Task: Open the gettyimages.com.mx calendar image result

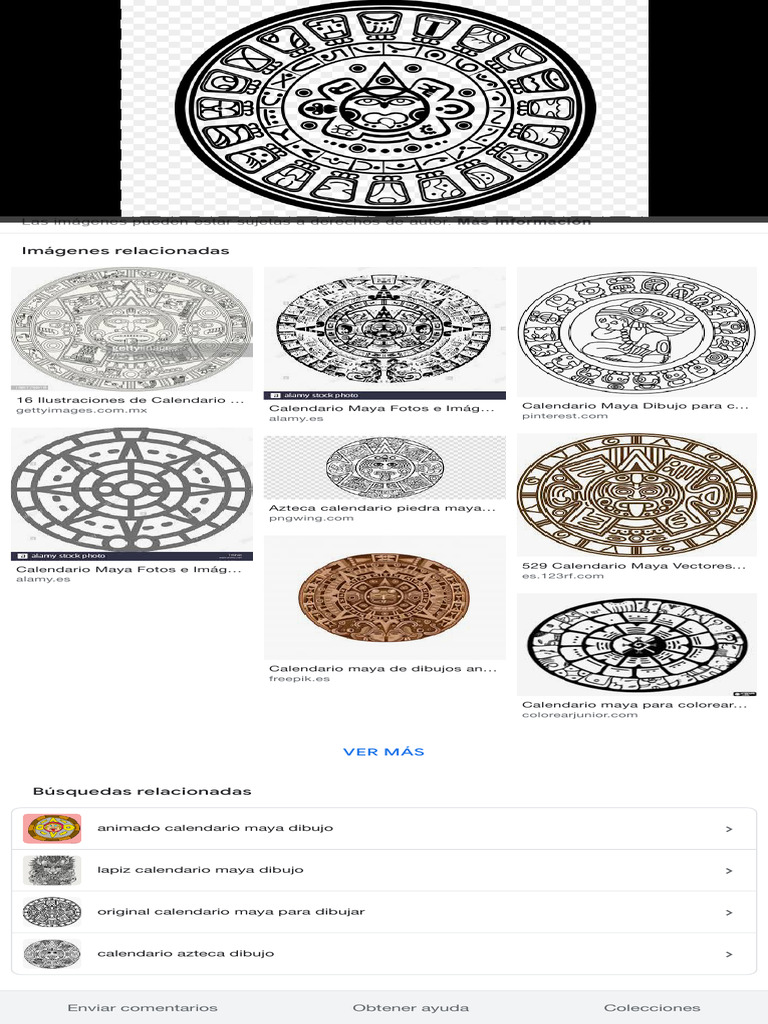Action: (x=132, y=328)
